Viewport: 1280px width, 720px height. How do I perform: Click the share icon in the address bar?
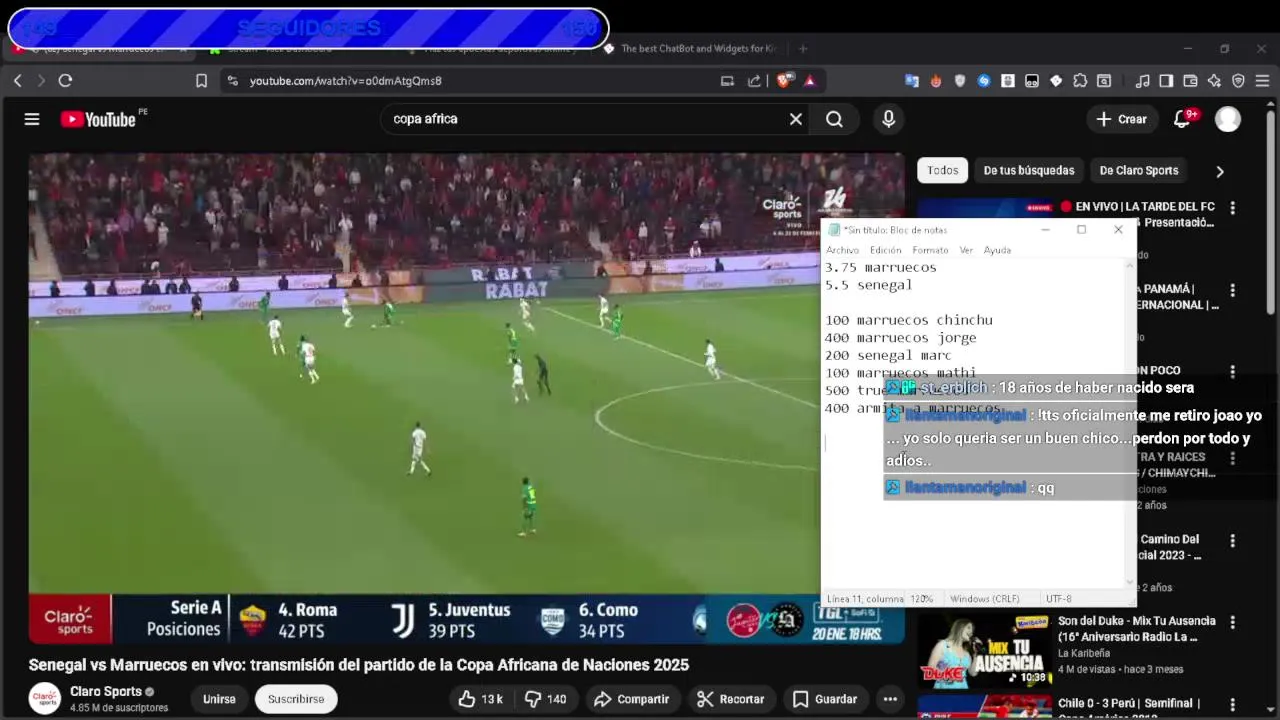(754, 81)
